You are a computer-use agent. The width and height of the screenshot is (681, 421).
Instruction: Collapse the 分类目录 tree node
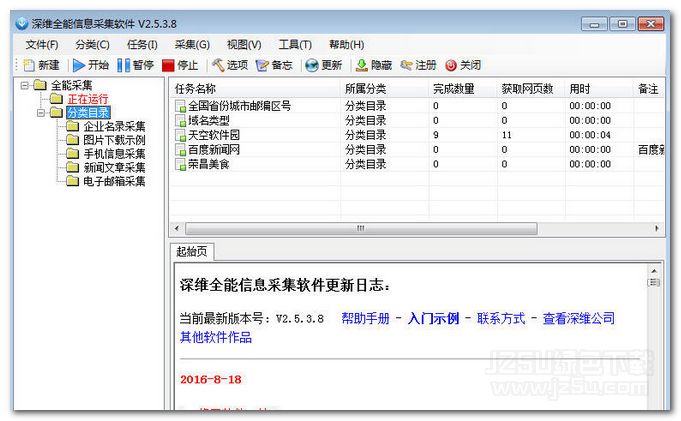point(41,113)
